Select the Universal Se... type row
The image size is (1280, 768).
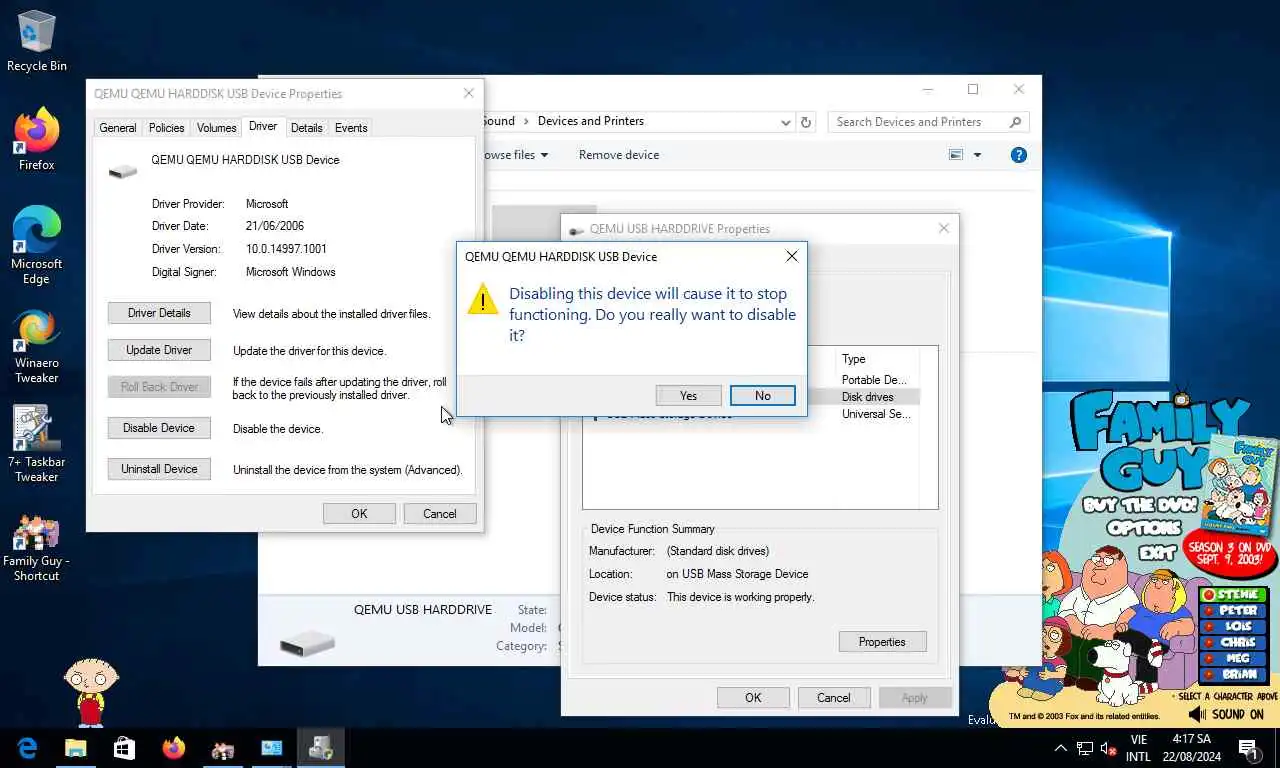[x=876, y=414]
